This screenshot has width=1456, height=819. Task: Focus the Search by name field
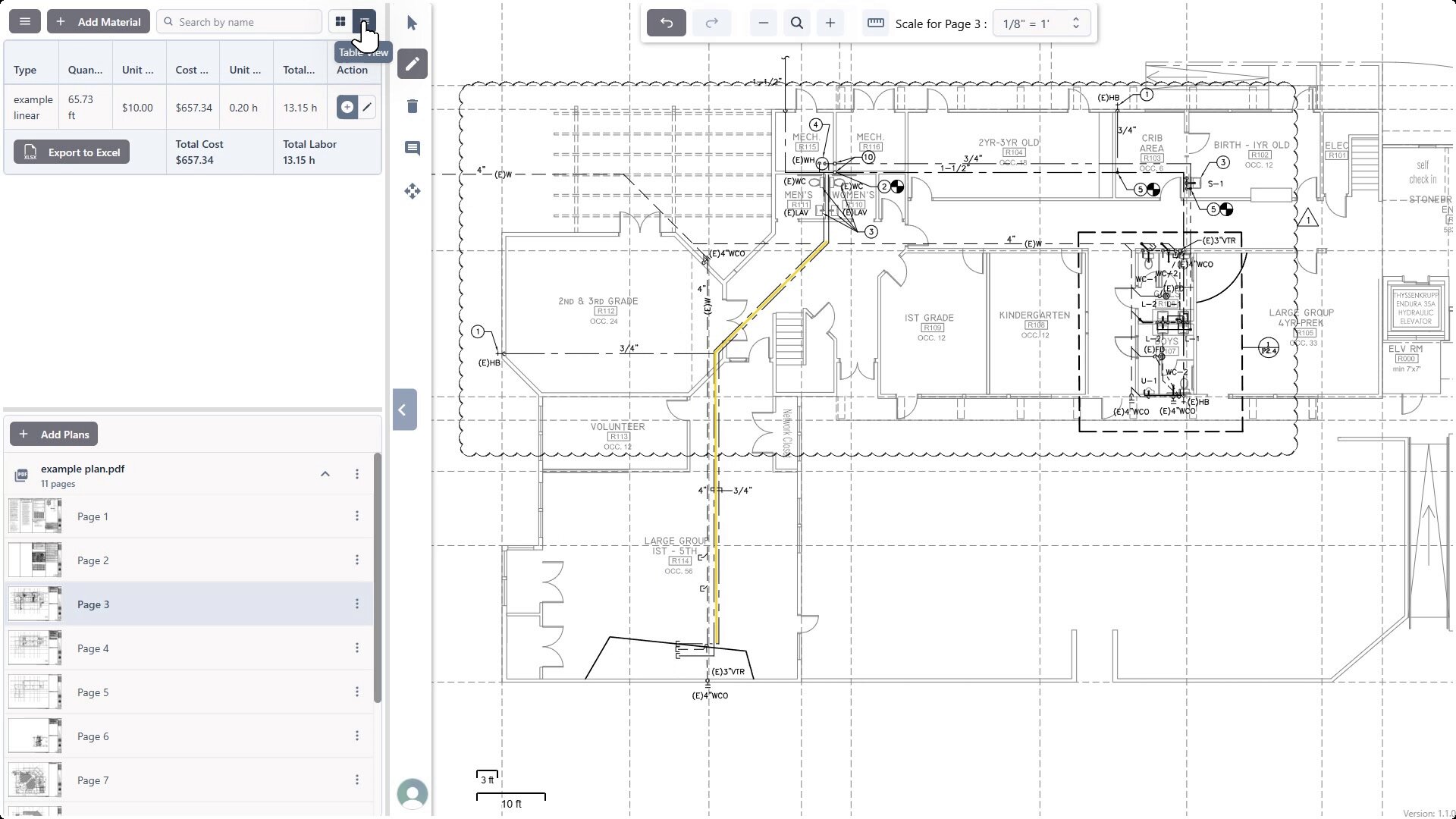coord(240,22)
